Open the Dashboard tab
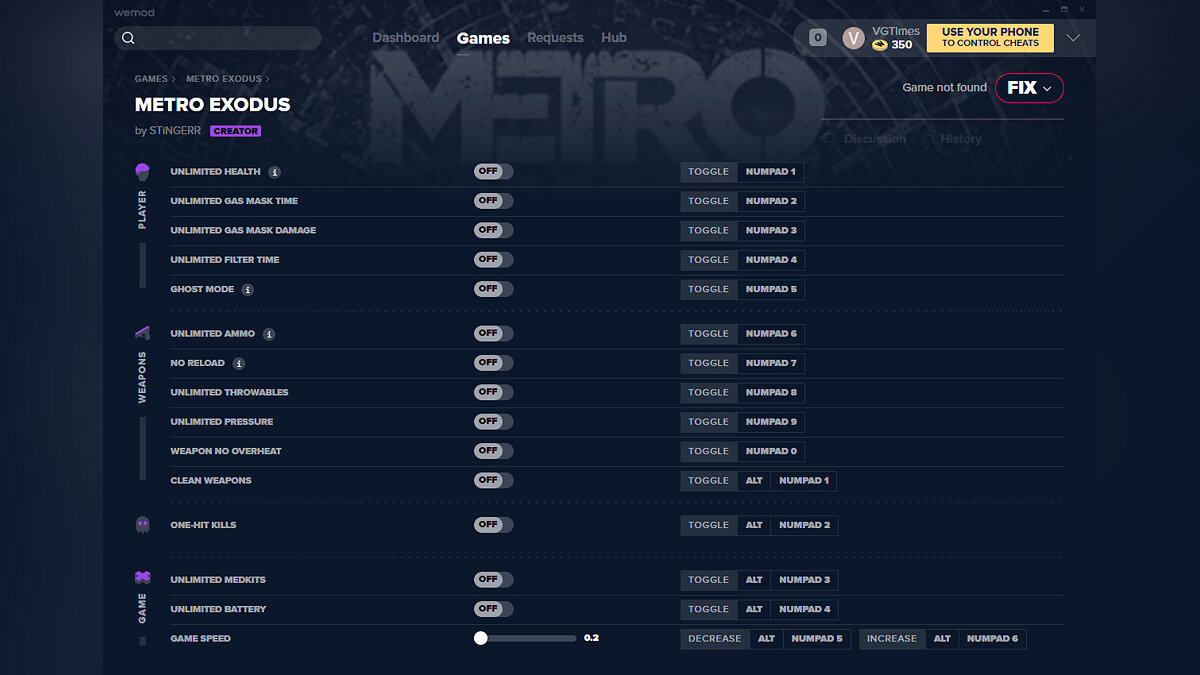This screenshot has height=675, width=1200. (x=406, y=38)
